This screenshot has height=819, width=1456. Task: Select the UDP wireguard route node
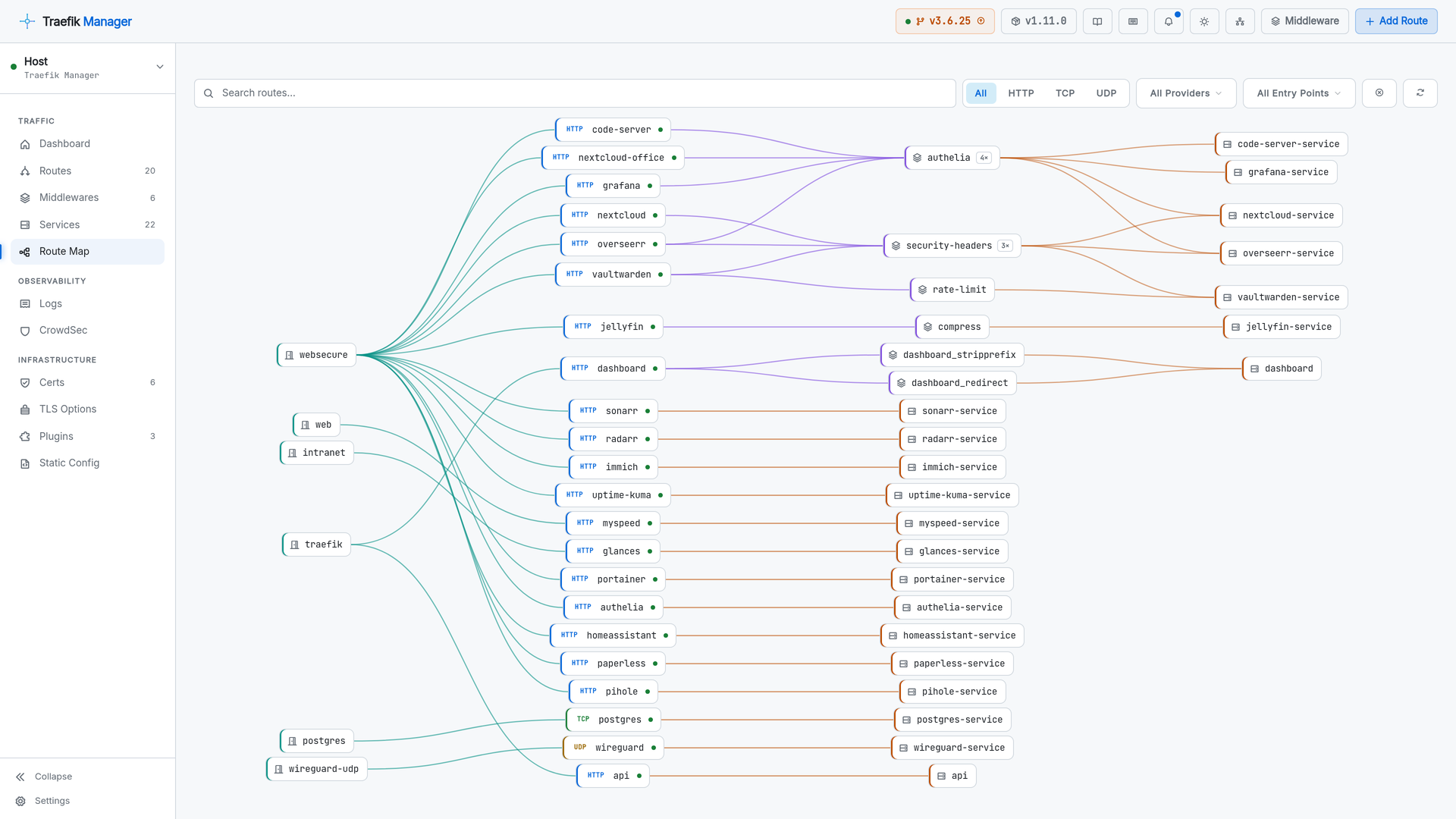click(x=613, y=748)
